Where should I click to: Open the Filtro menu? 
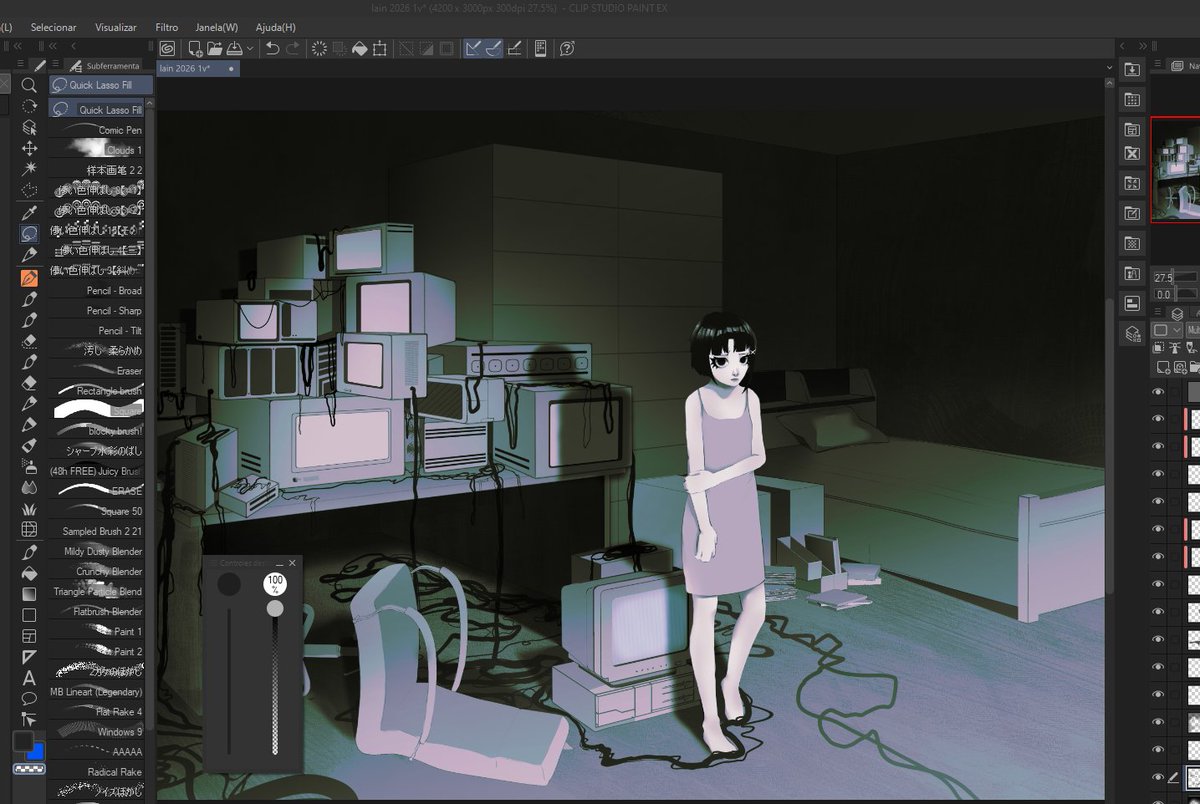click(x=167, y=27)
